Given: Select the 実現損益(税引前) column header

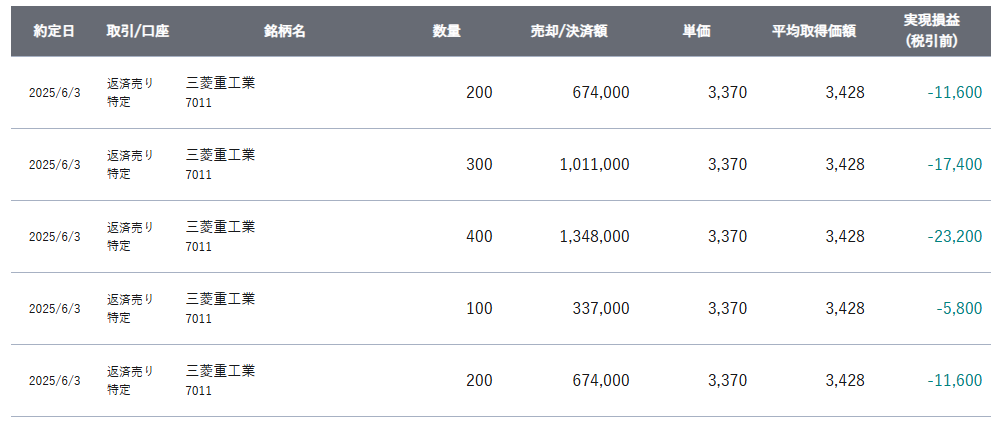Looking at the screenshot, I should pos(932,32).
